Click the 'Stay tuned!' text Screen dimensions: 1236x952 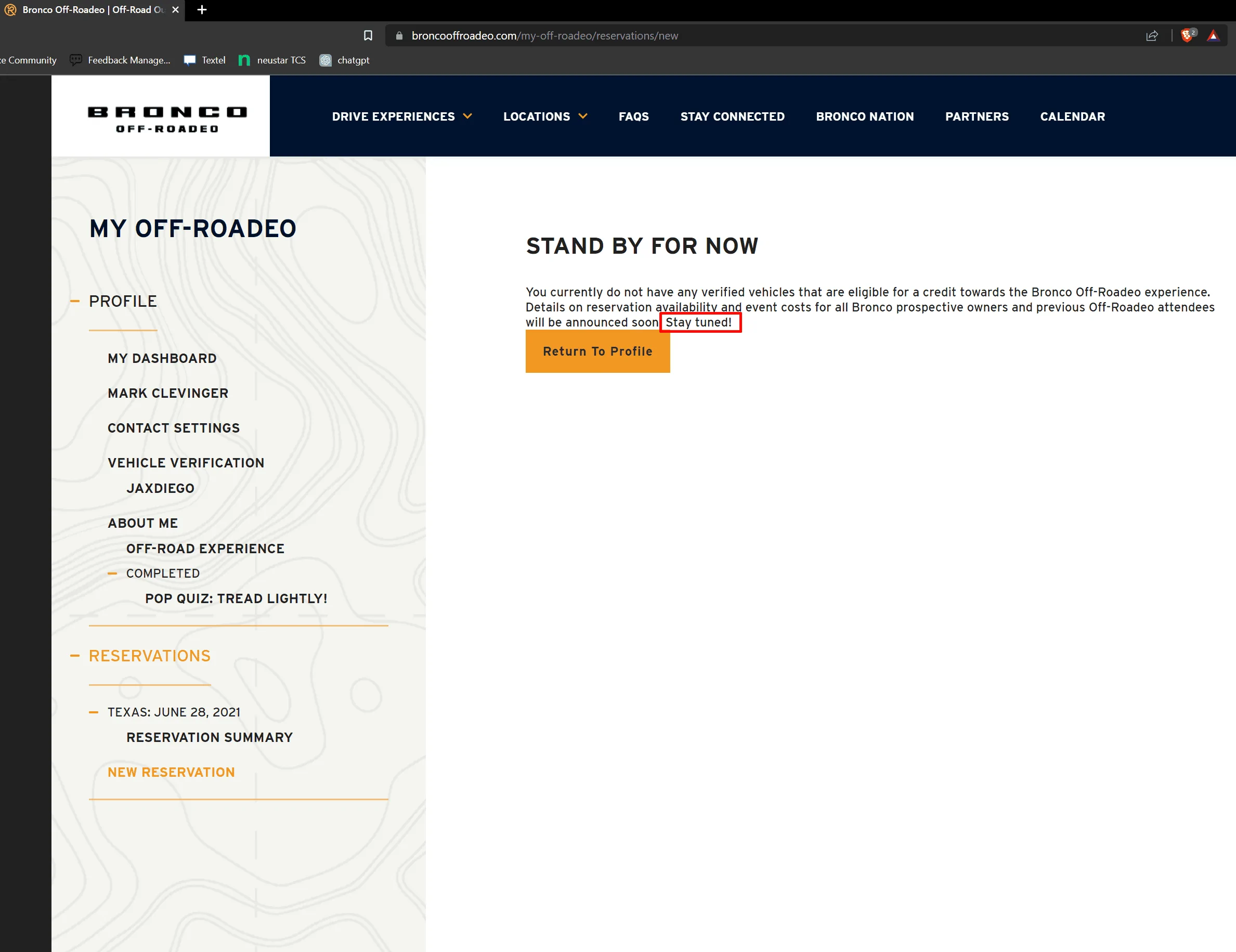pyautogui.click(x=698, y=322)
